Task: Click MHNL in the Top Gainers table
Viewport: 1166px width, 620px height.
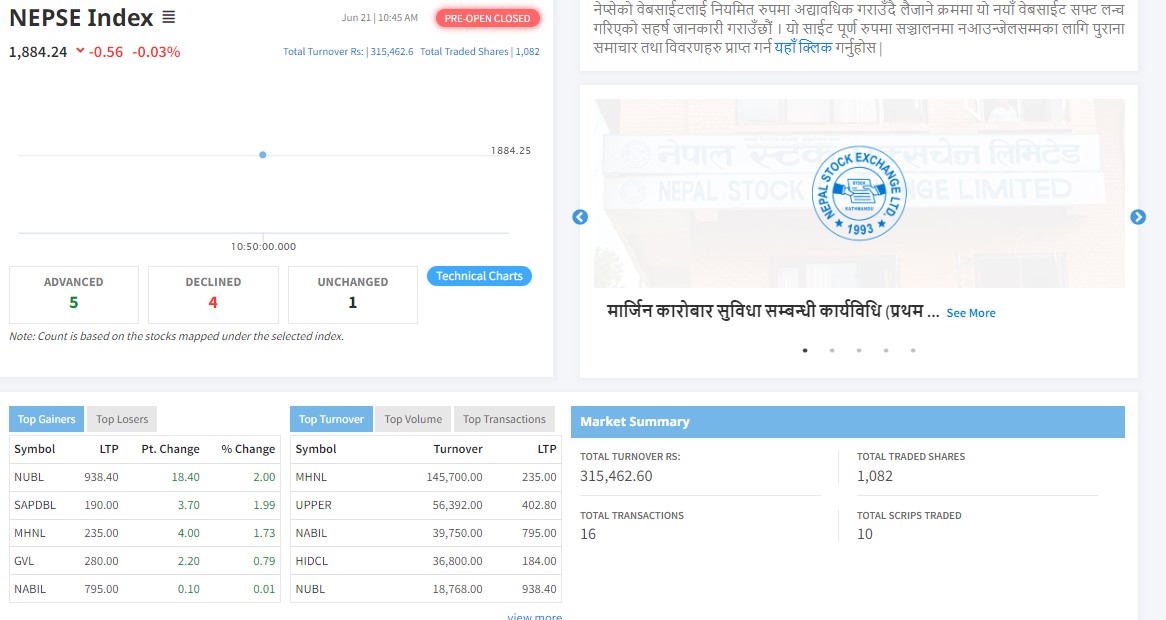Action: pos(30,533)
